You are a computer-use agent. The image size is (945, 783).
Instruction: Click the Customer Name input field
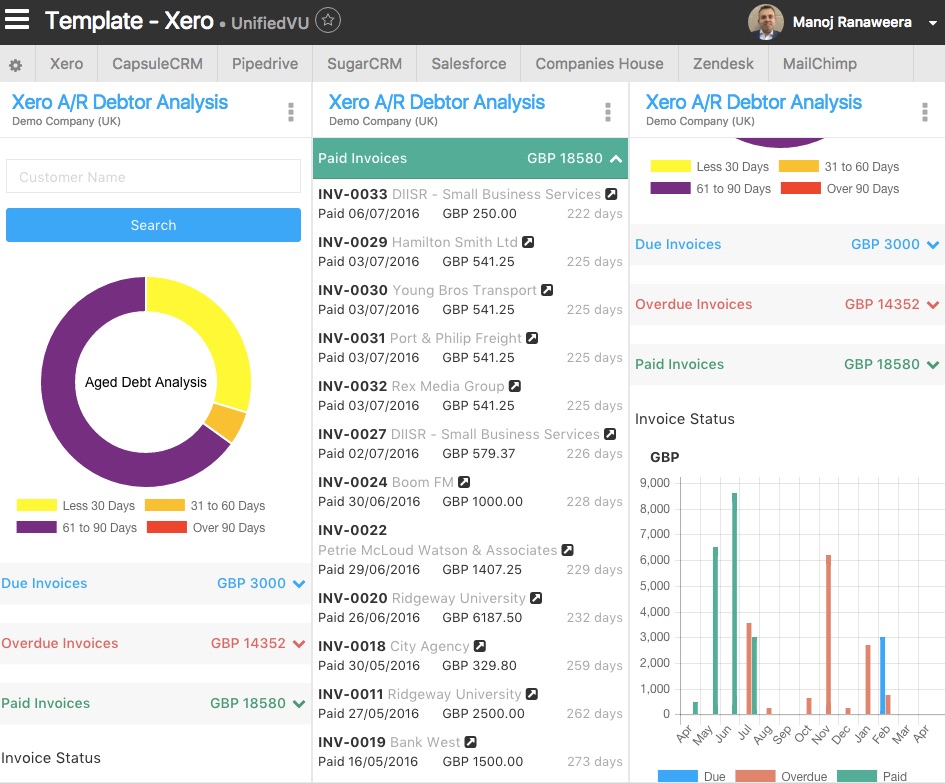click(x=154, y=177)
